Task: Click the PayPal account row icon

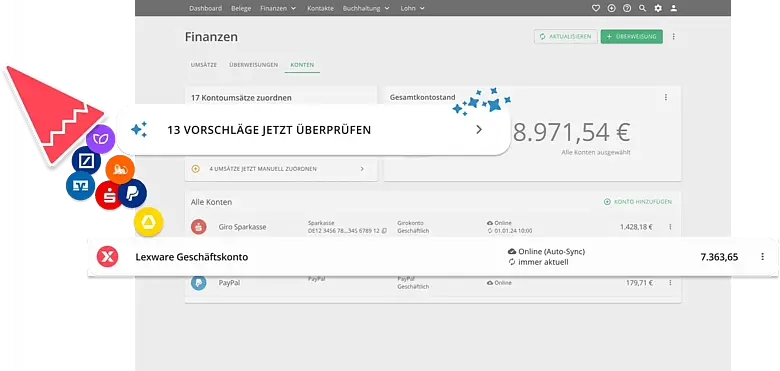Action: tap(198, 282)
